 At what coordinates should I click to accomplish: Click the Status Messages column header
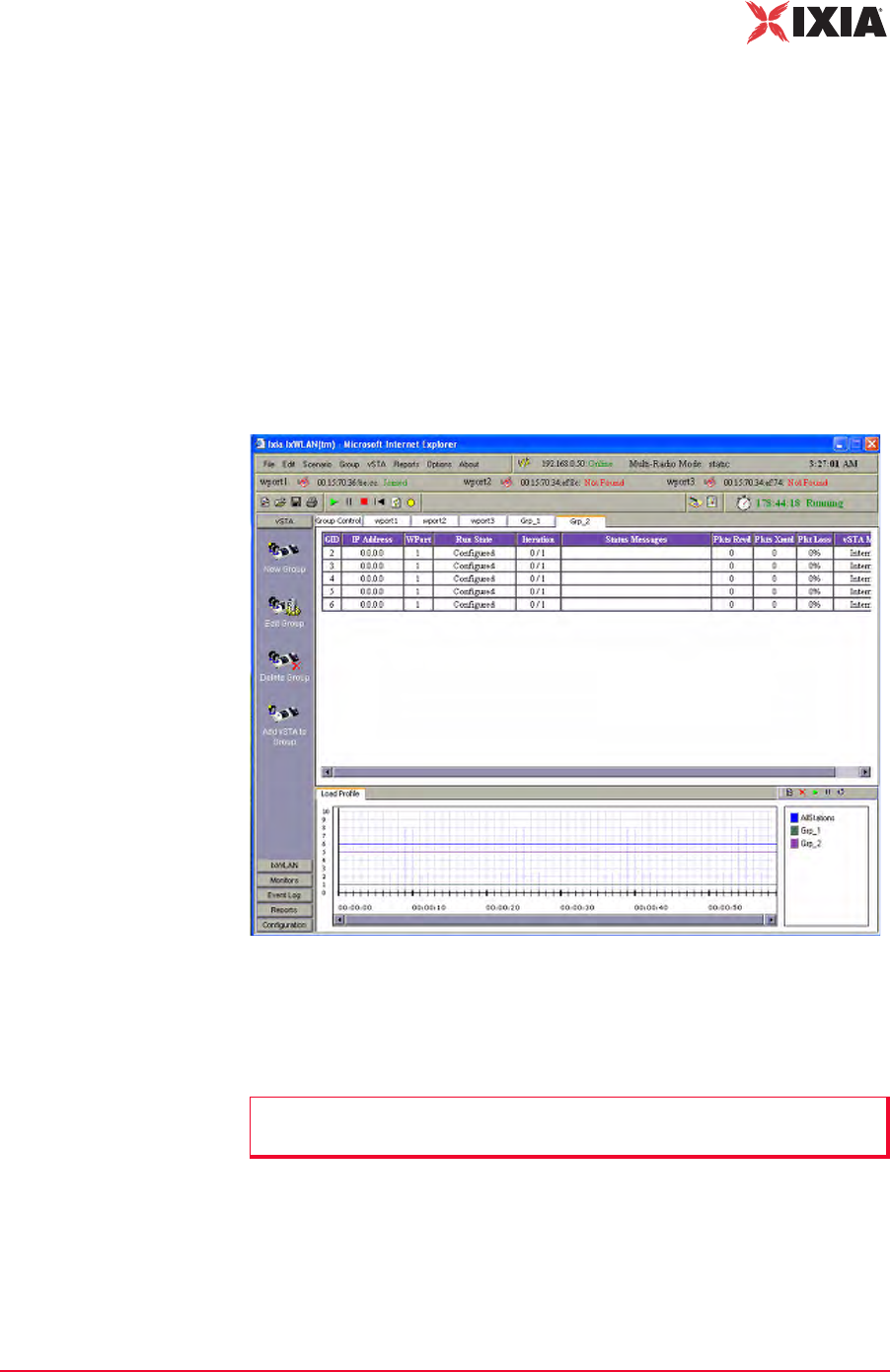point(636,540)
